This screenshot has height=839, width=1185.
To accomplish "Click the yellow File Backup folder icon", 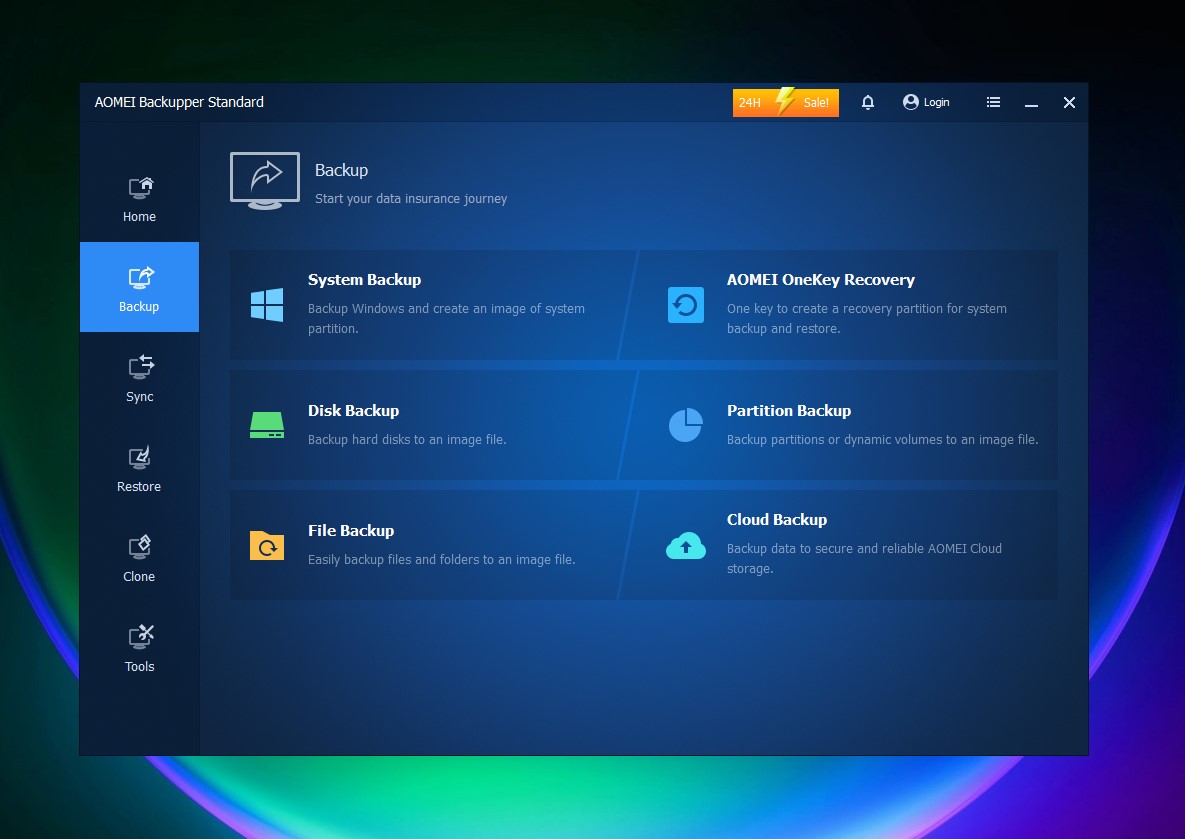I will (267, 545).
